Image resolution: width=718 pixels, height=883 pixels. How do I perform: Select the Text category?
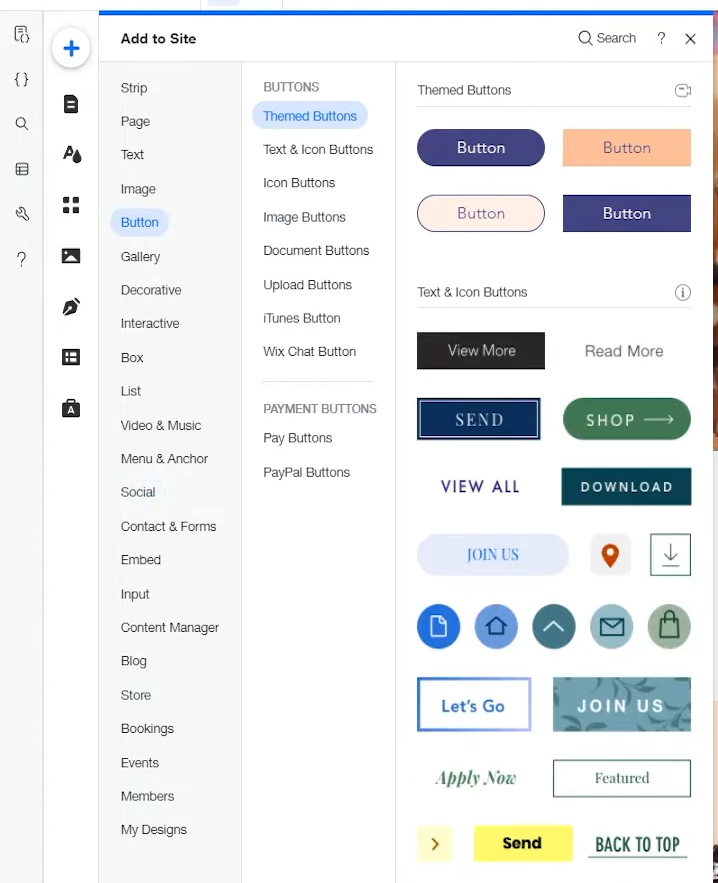tap(132, 155)
